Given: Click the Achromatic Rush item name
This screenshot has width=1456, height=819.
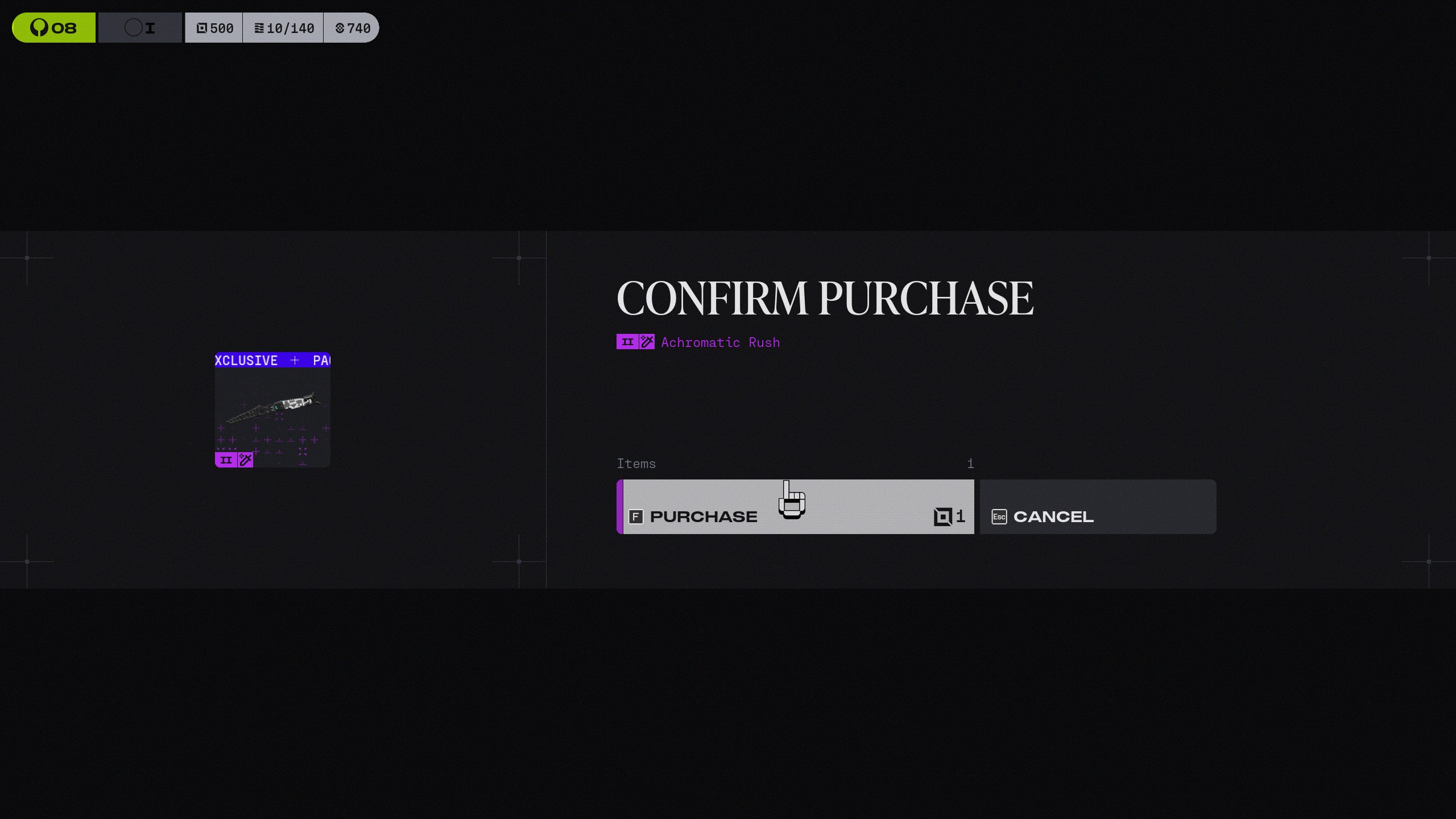Looking at the screenshot, I should pyautogui.click(x=720, y=342).
